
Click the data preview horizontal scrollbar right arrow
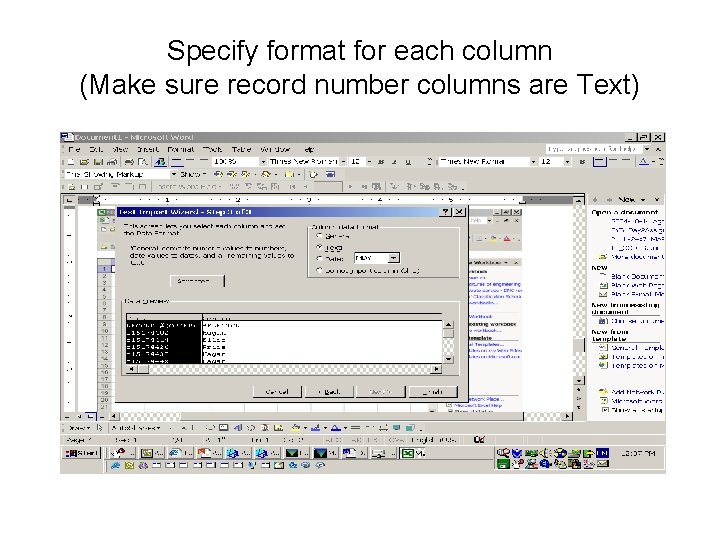437,369
